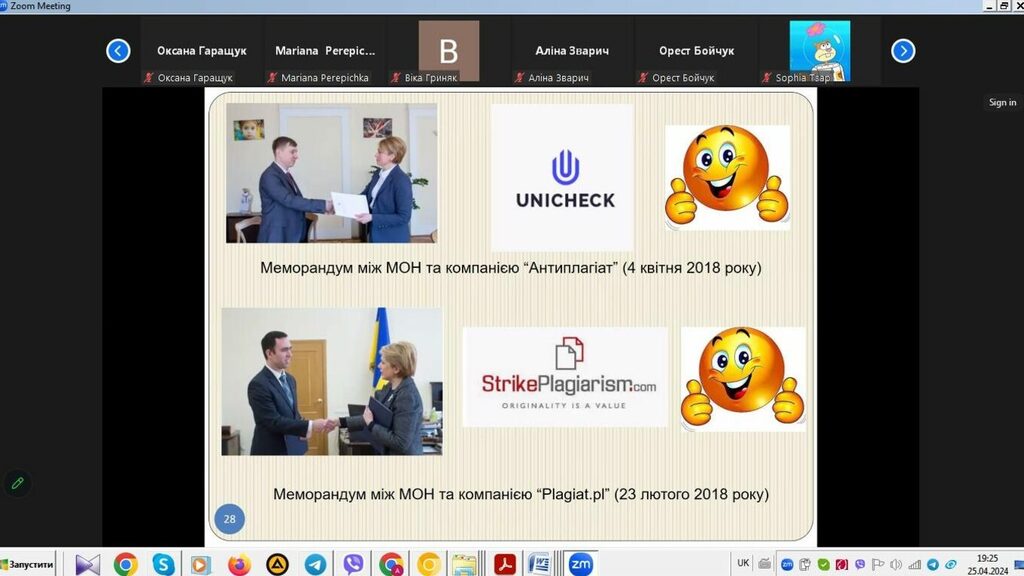The image size is (1024, 576).
Task: Show next participants with right arrow
Action: [x=903, y=51]
